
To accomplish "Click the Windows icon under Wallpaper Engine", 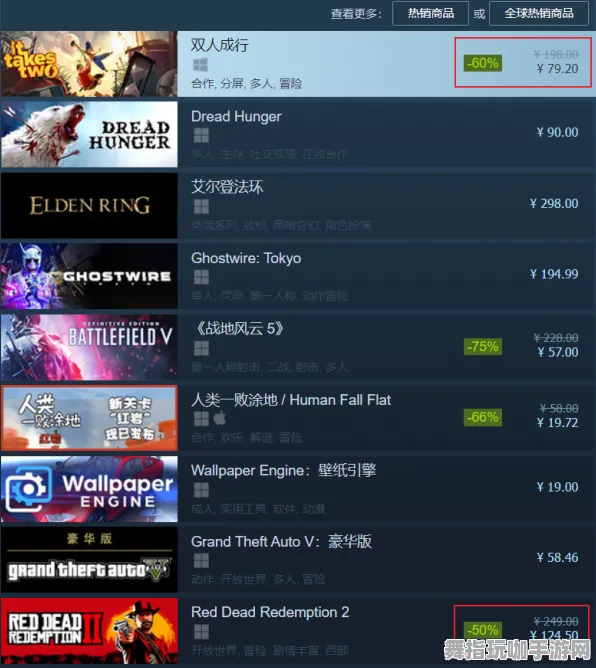I will [x=201, y=490].
